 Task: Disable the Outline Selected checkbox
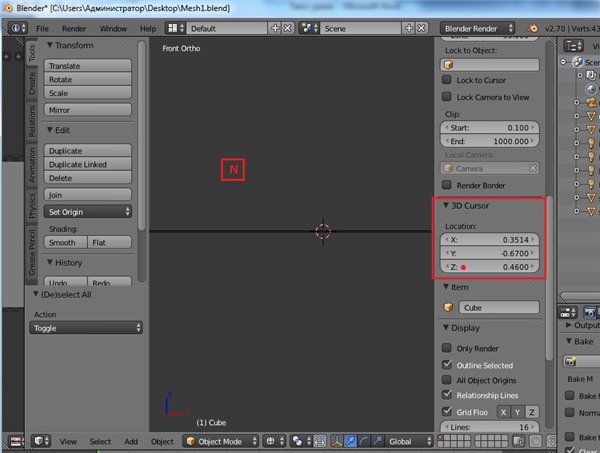tap(448, 365)
